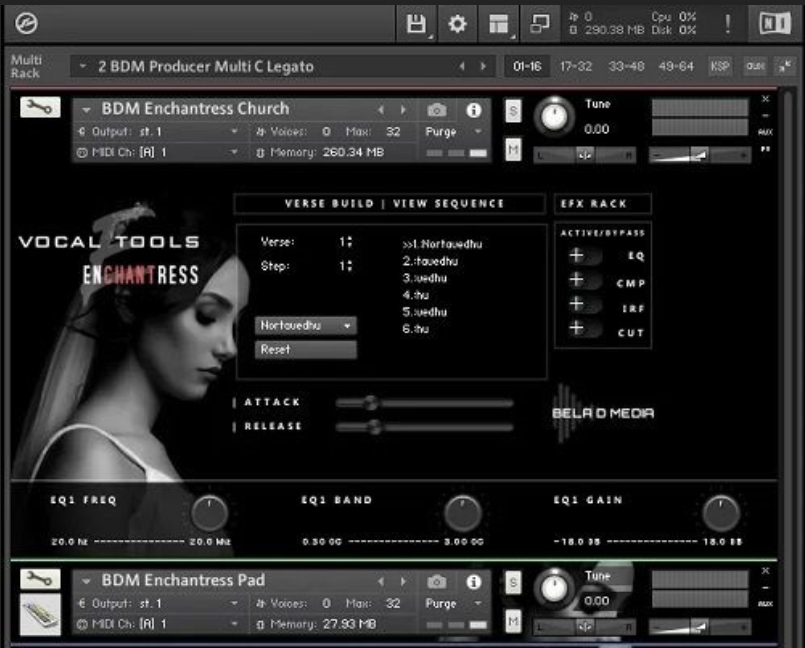Open the Verse Build | View Sequence tab
Viewport: 805px width, 648px height.
390,204
